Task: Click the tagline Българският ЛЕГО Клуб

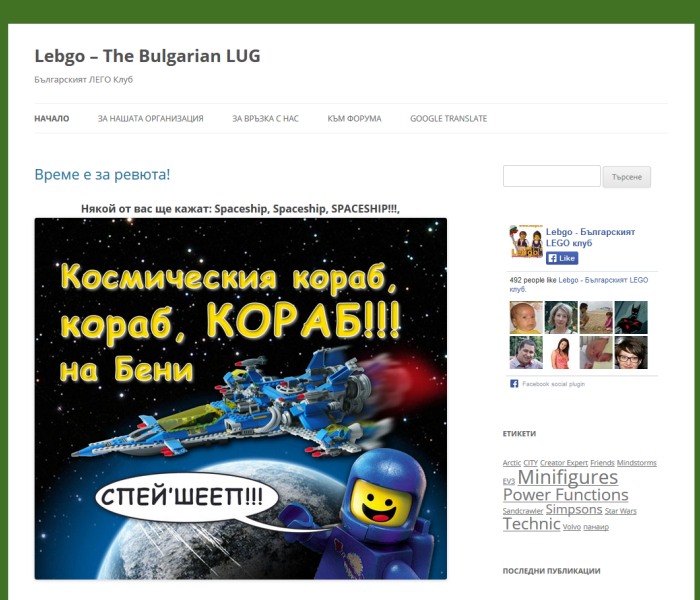Action: click(x=83, y=80)
